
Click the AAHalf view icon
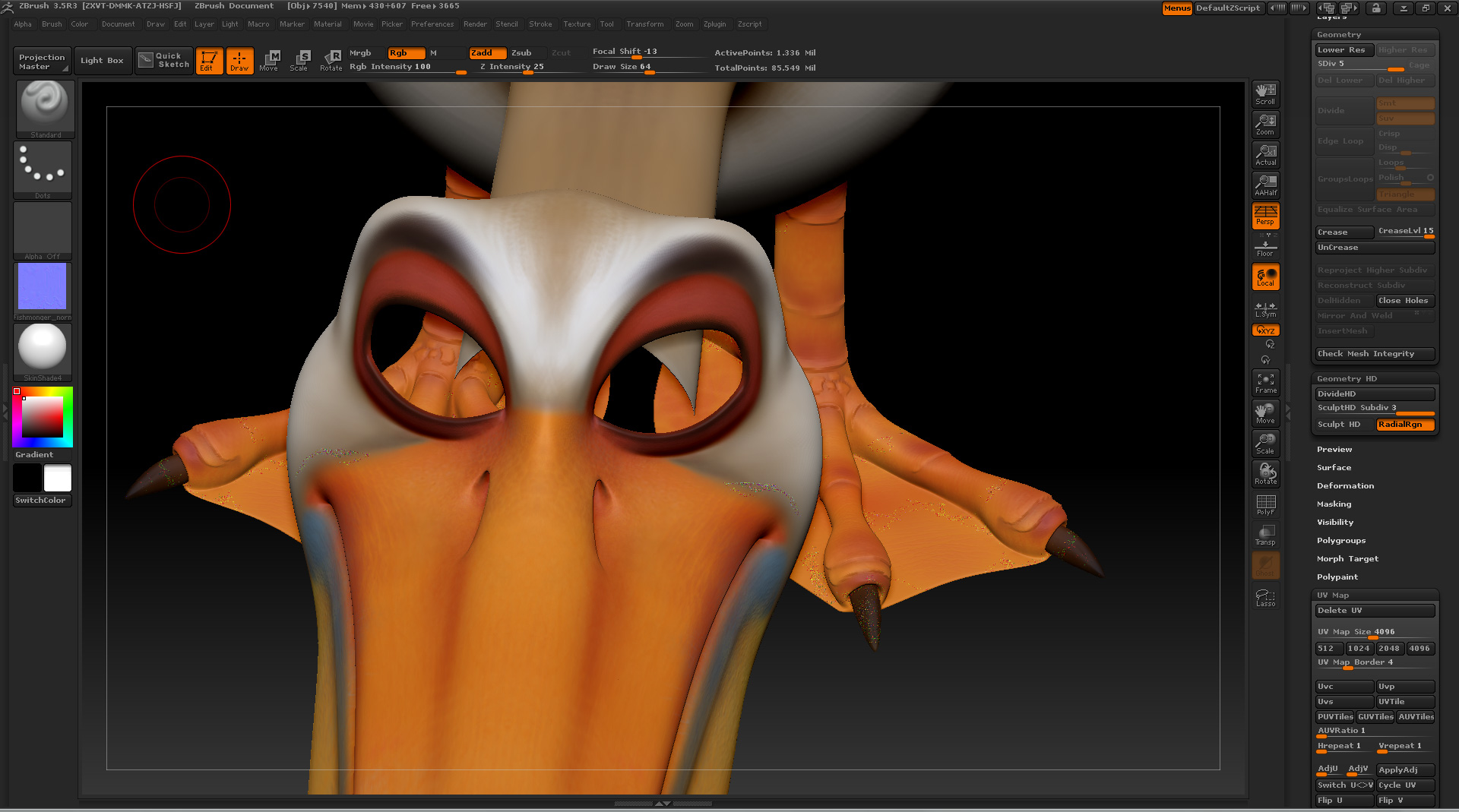(x=1265, y=185)
